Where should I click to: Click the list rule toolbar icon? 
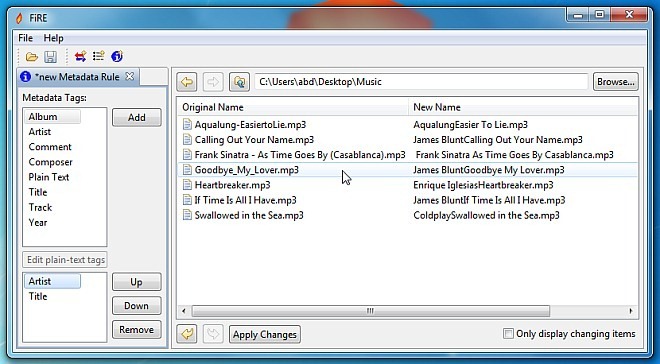98,56
